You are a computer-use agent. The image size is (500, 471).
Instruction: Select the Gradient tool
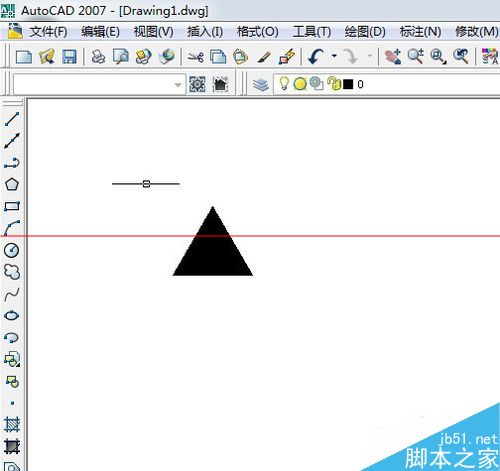12,446
